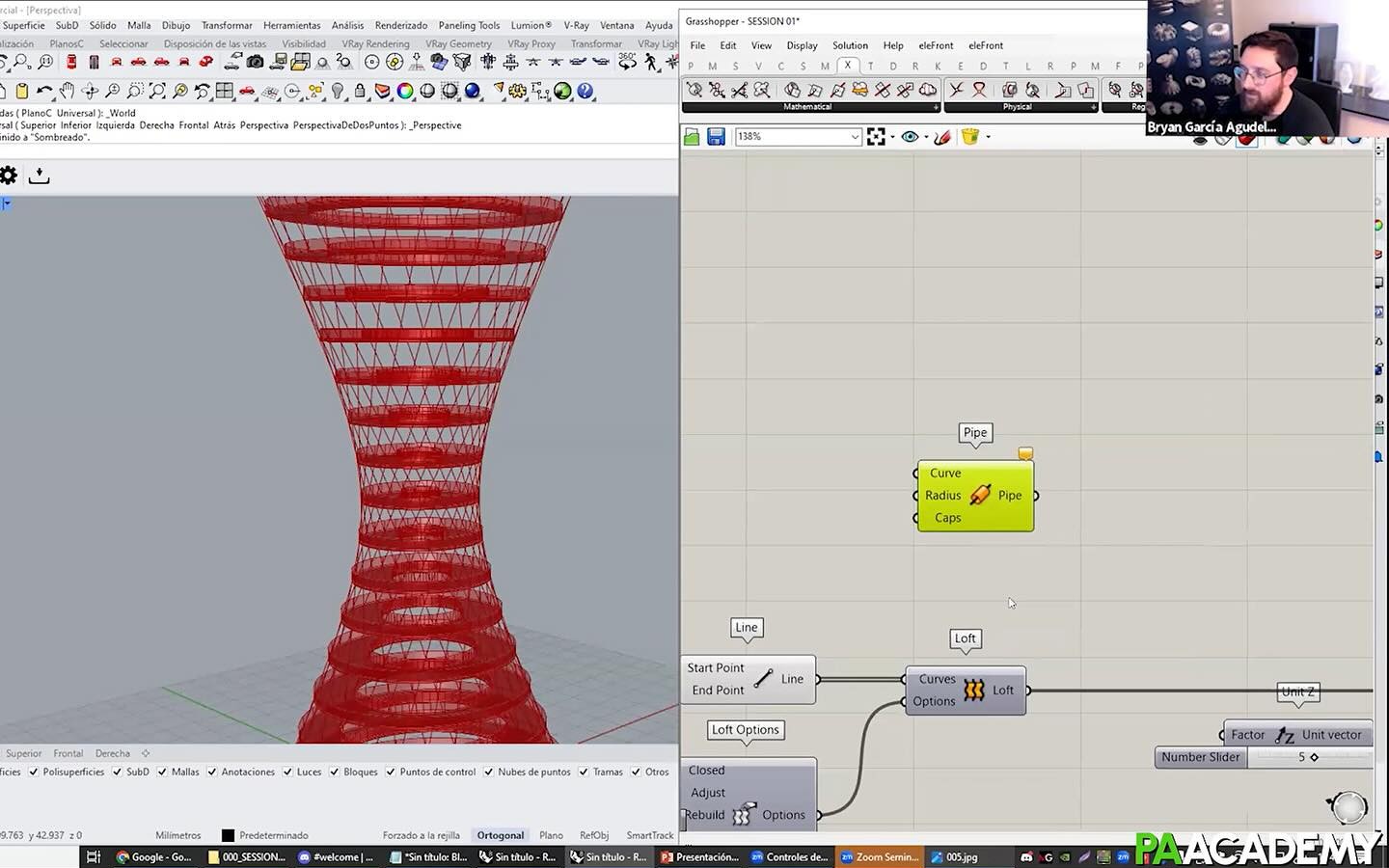The height and width of the screenshot is (868, 1389).
Task: Click the Loft component icon on canvas
Action: point(974,690)
